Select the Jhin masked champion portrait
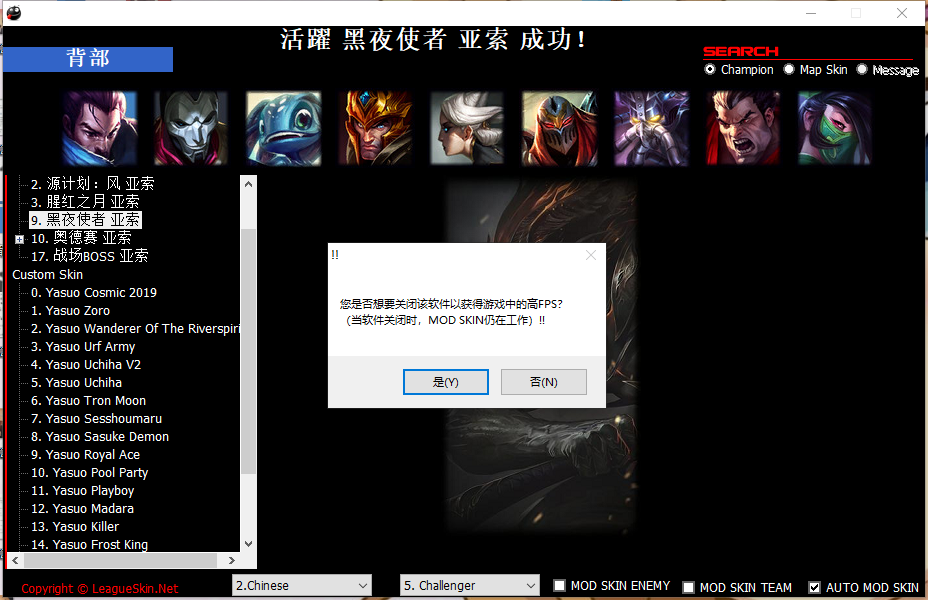 pyautogui.click(x=191, y=128)
